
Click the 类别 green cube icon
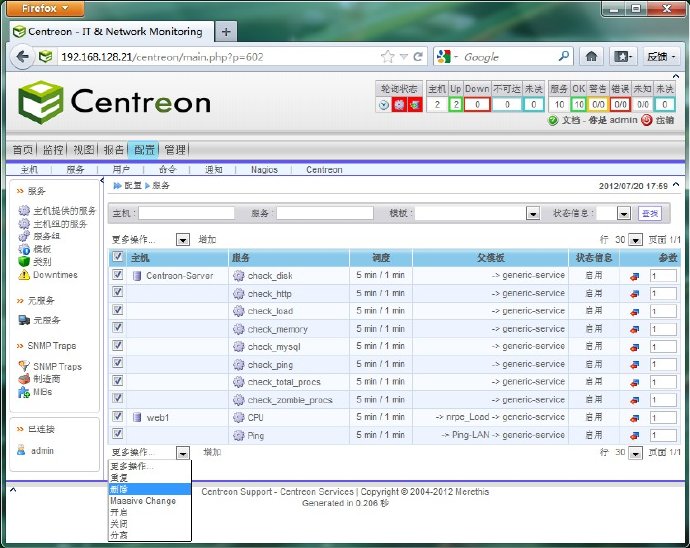point(24,261)
